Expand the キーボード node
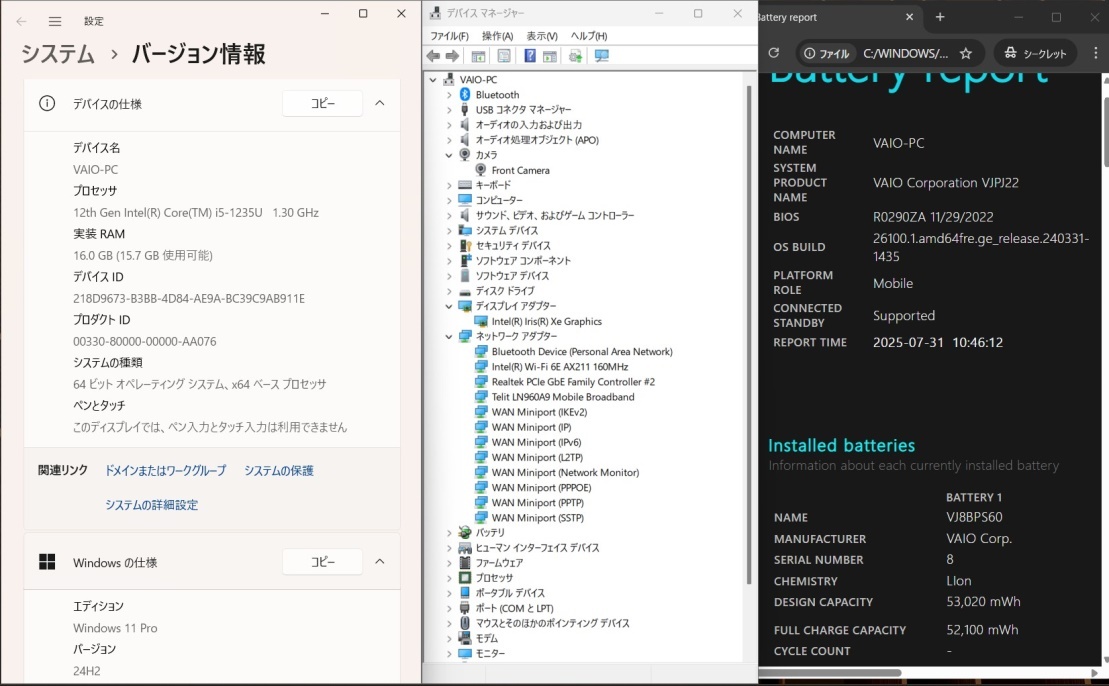Screen dimensions: 1109x686 (x=449, y=185)
